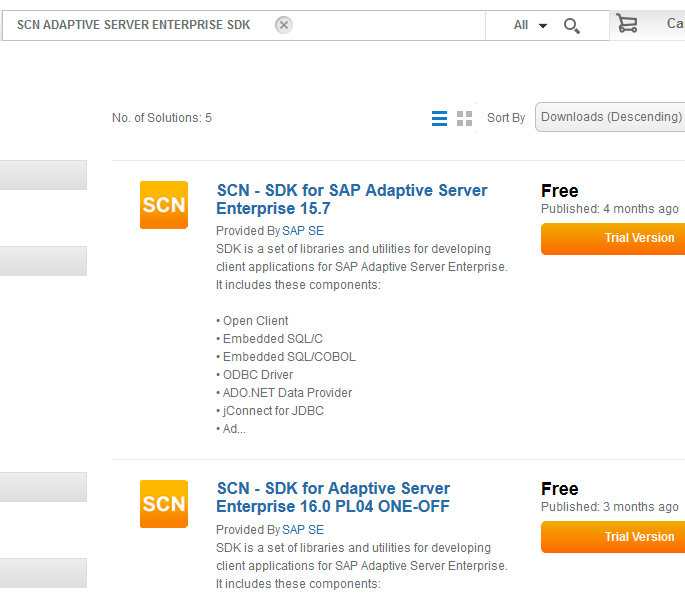Image resolution: width=685 pixels, height=605 pixels.
Task: Open SCN - SDK for SAP Adaptive Server Enterprise 15.7
Action: tap(352, 199)
